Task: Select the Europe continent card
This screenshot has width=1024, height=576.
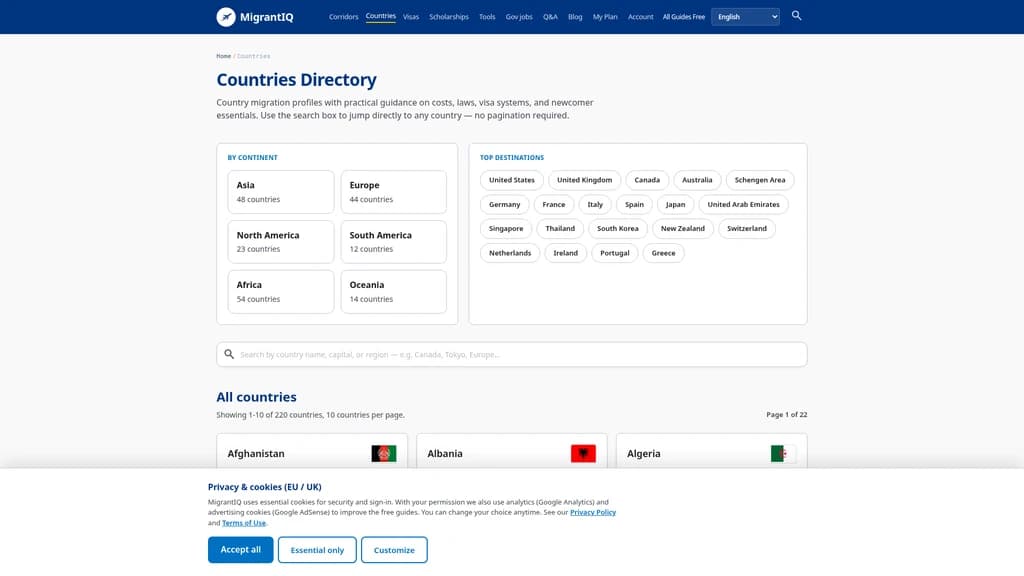Action: point(394,192)
